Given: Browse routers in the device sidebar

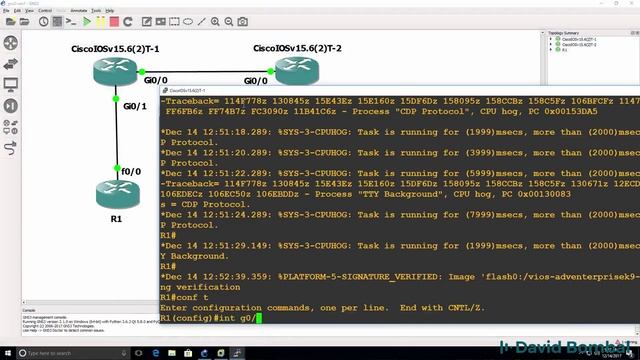Looking at the screenshot, I should pos(11,43).
